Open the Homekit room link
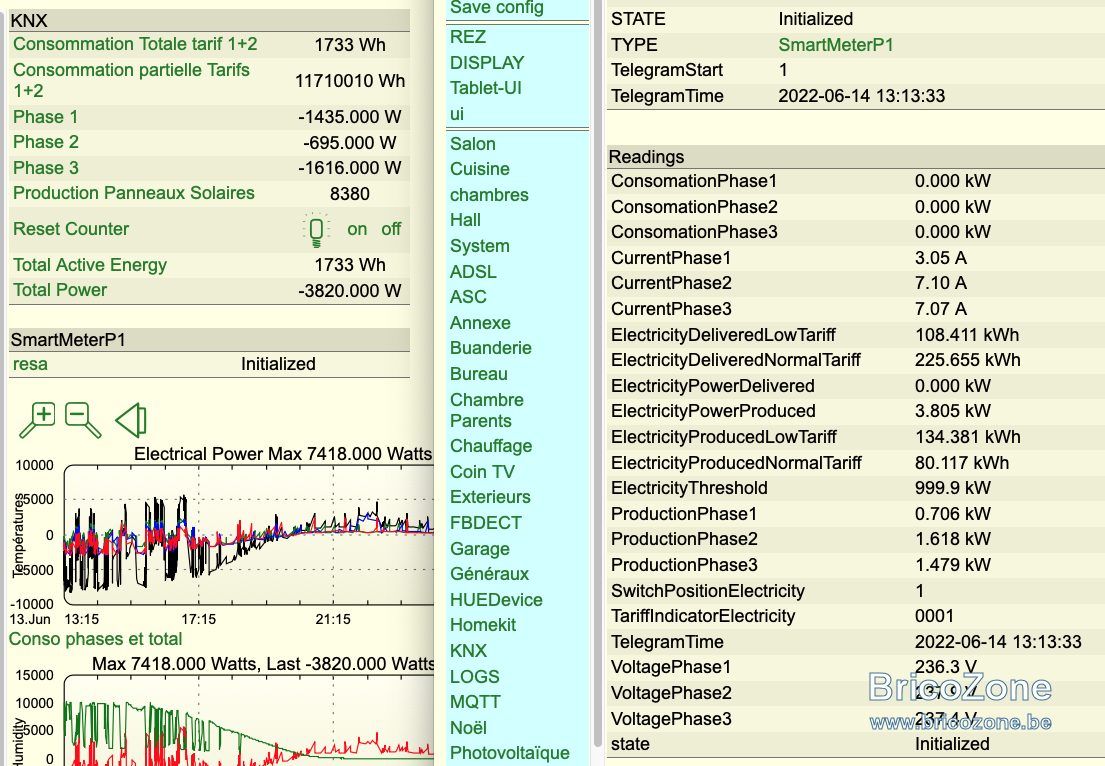 pos(483,625)
